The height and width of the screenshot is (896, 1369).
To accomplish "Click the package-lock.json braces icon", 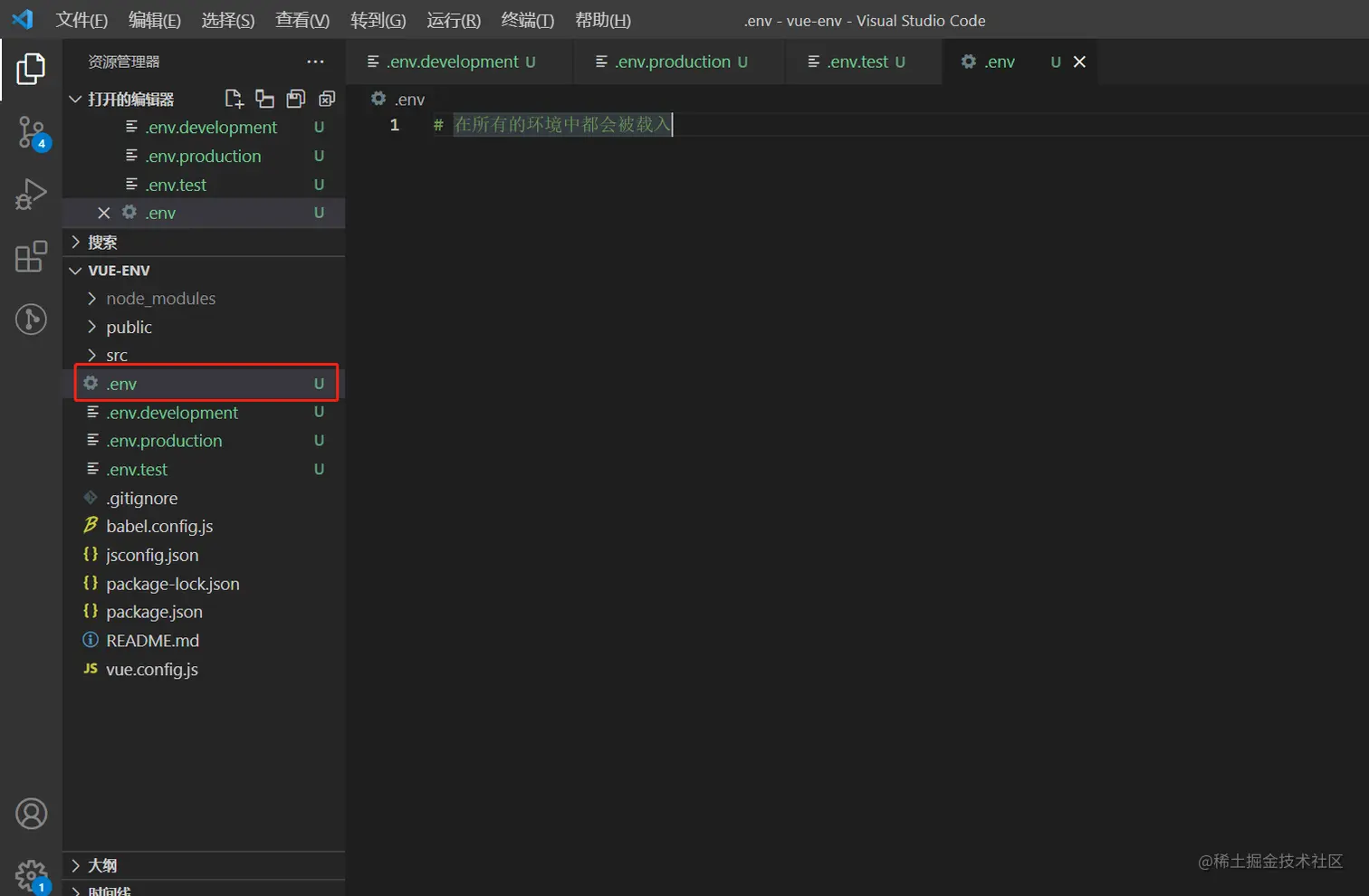I will [91, 583].
